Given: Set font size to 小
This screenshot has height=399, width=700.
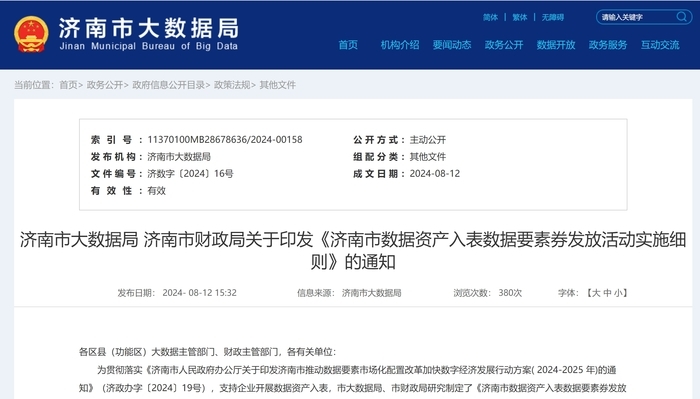Looking at the screenshot, I should (x=618, y=293).
